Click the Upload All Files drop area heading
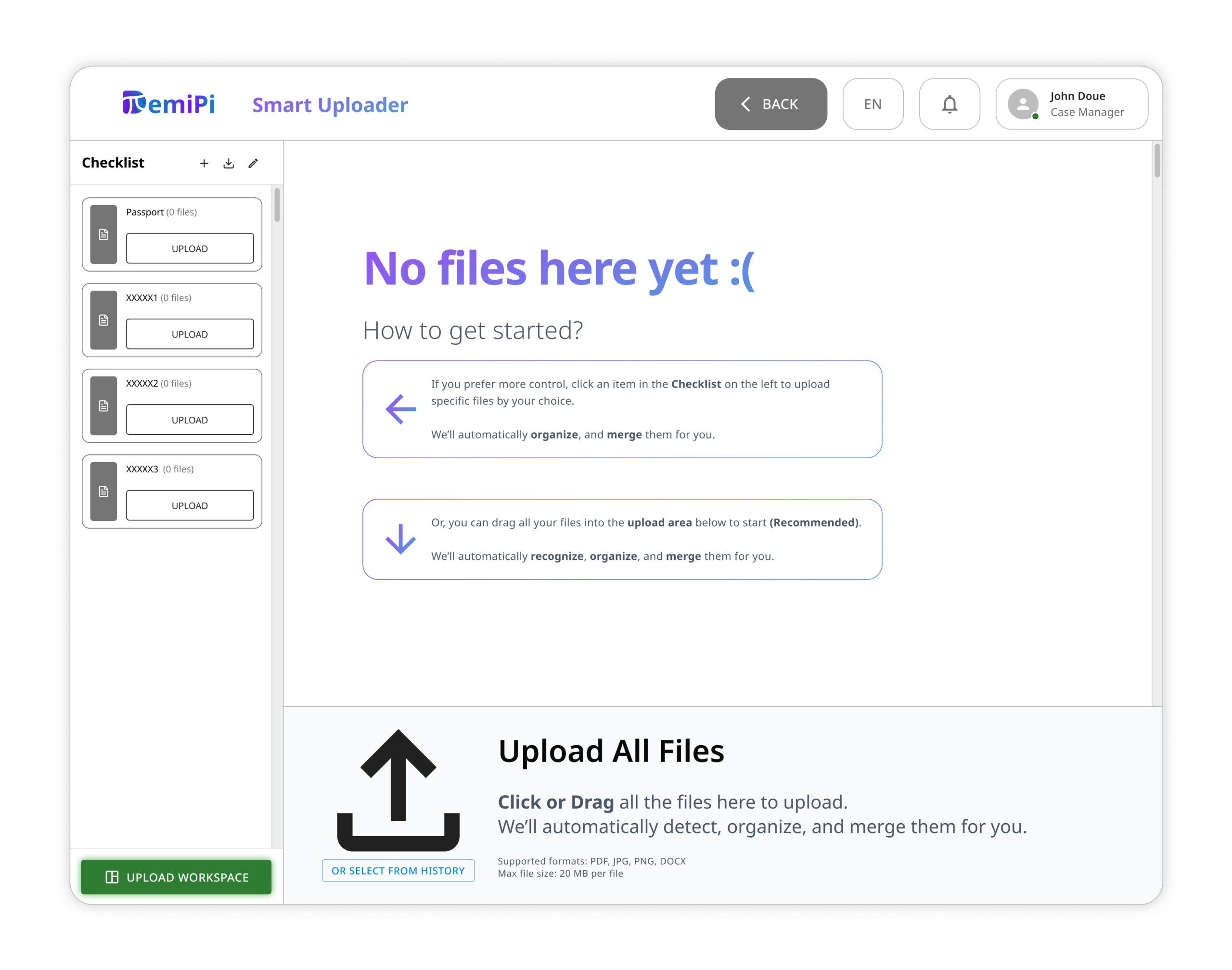 click(611, 751)
